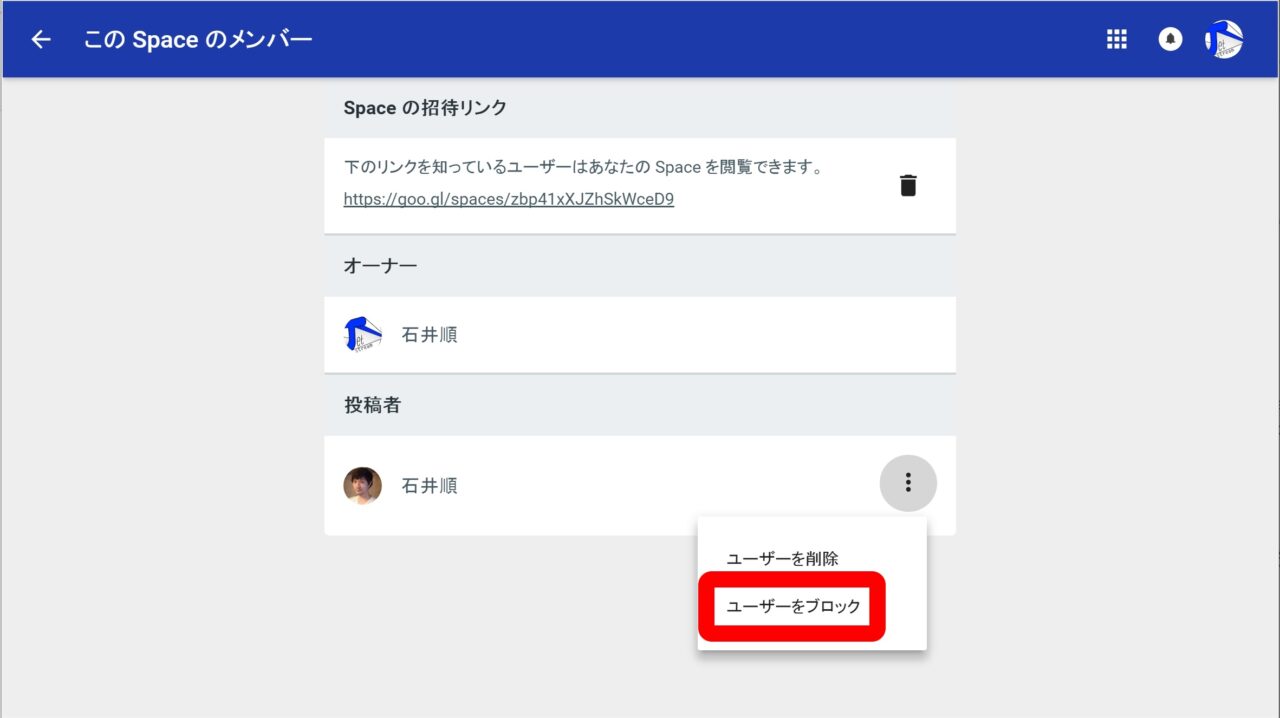Click the back arrow in the header
1280x718 pixels.
(41, 40)
